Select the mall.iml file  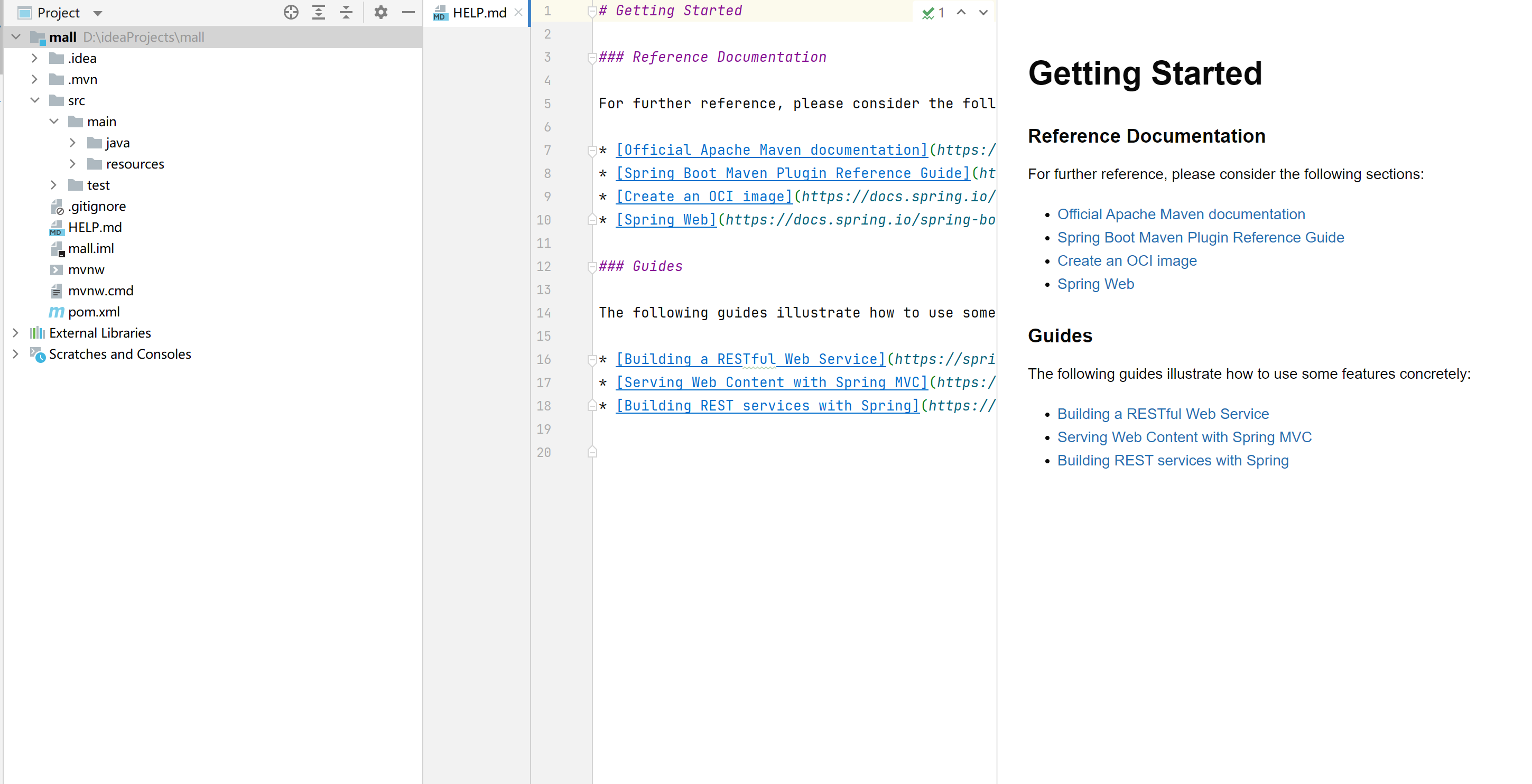pyautogui.click(x=91, y=248)
